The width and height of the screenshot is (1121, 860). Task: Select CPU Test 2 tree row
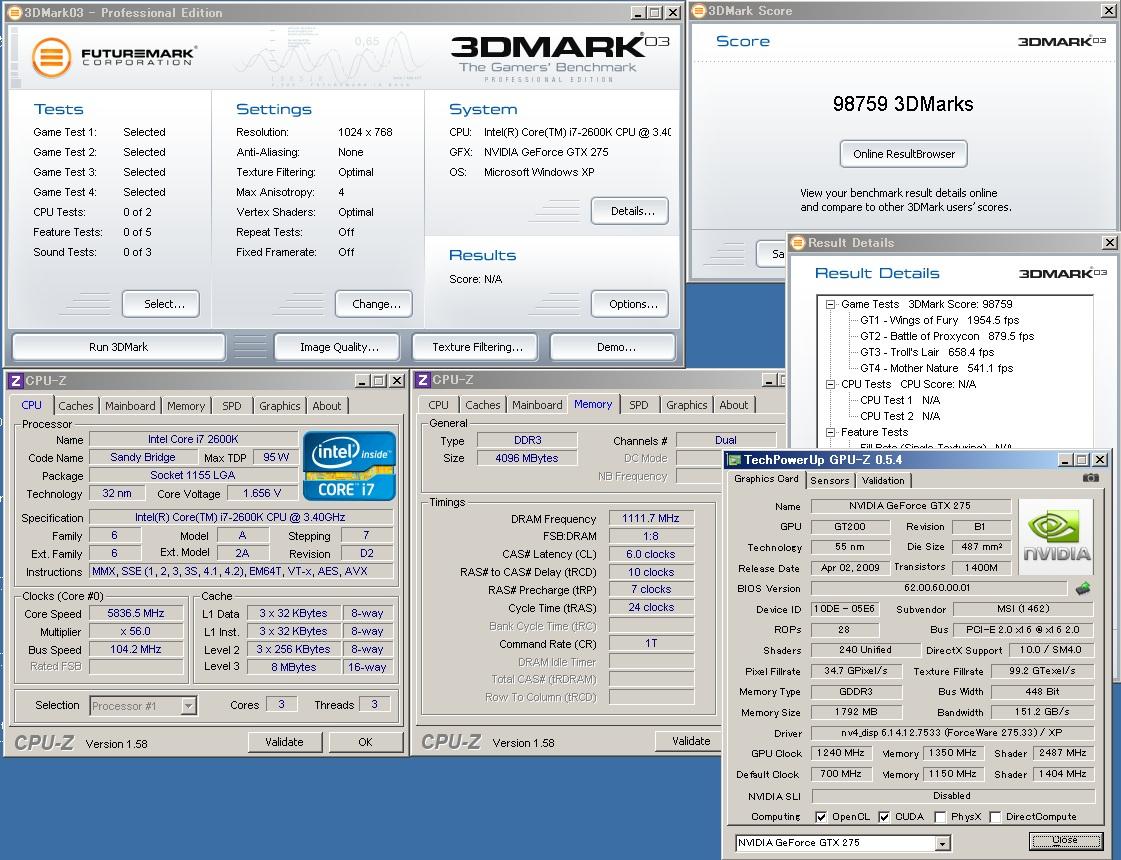tap(899, 416)
